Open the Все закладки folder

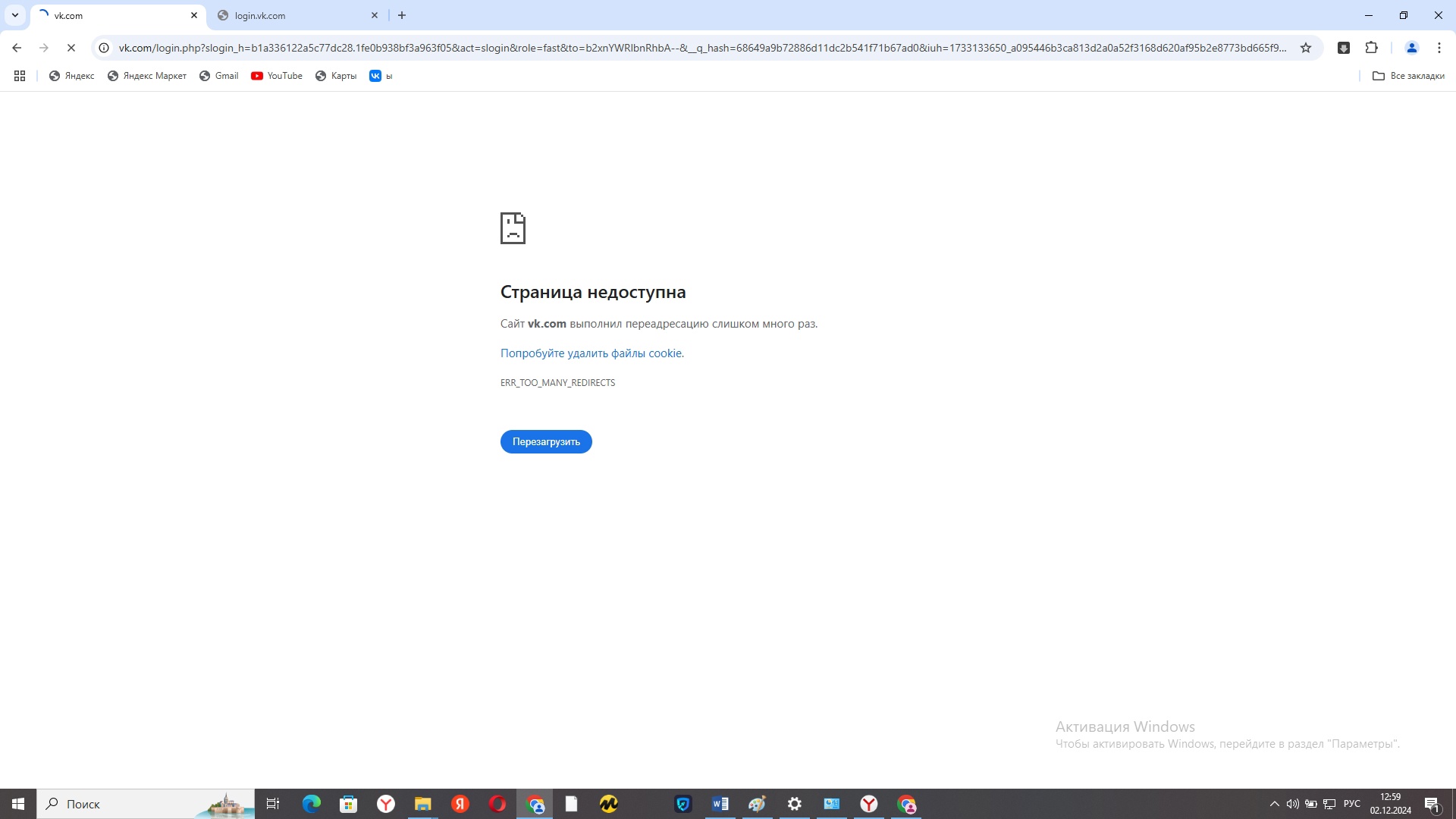click(x=1408, y=76)
